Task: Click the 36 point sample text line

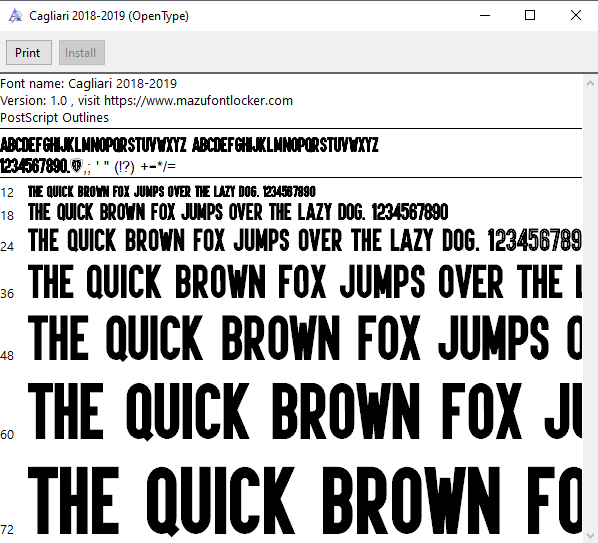Action: click(305, 281)
